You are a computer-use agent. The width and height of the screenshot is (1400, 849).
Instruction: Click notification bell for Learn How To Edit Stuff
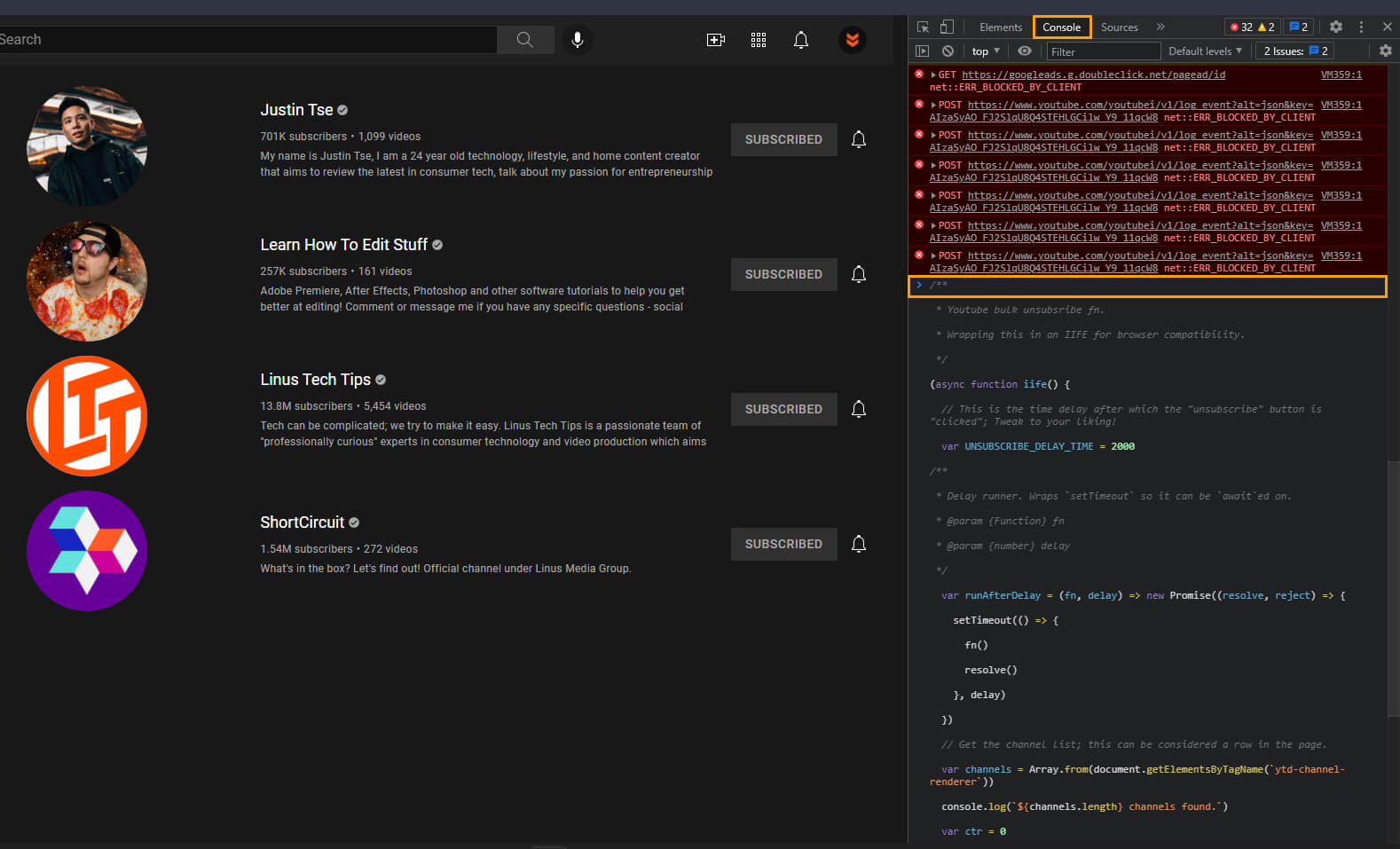pyautogui.click(x=859, y=274)
